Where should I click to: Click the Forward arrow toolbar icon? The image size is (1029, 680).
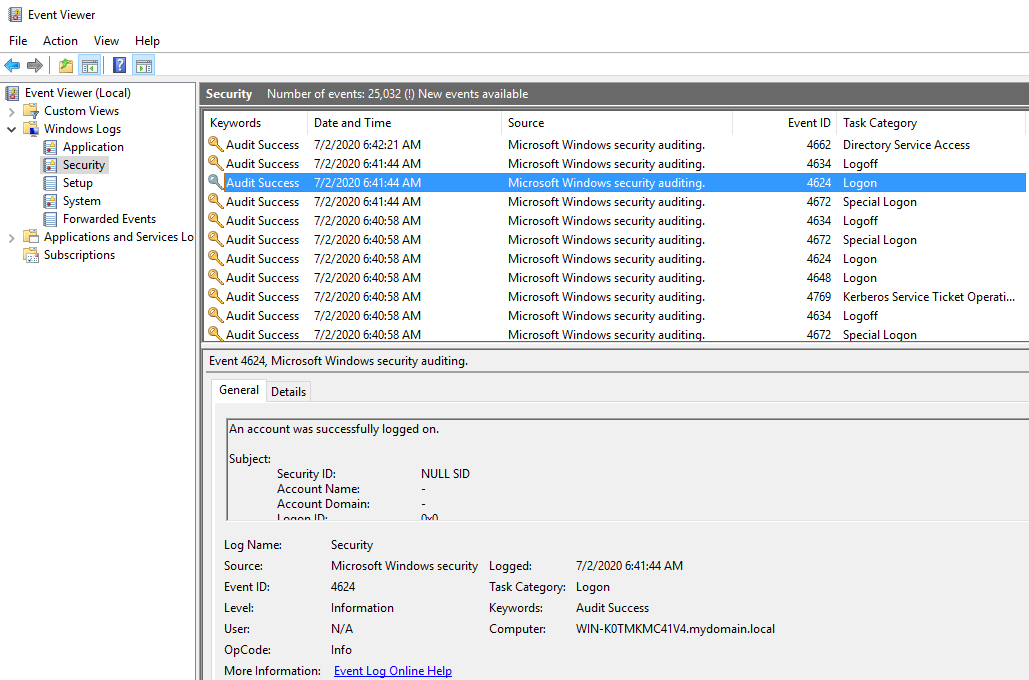pos(35,66)
